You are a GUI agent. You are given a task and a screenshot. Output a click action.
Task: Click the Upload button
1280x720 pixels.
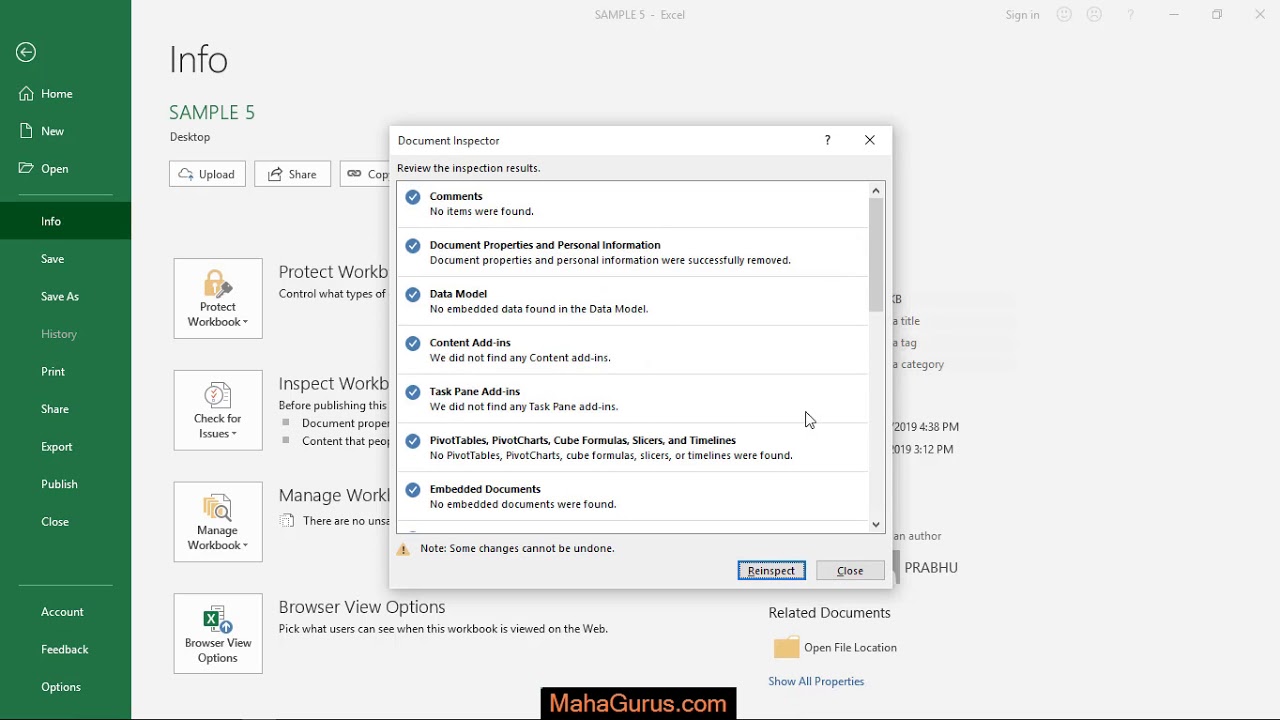207,174
